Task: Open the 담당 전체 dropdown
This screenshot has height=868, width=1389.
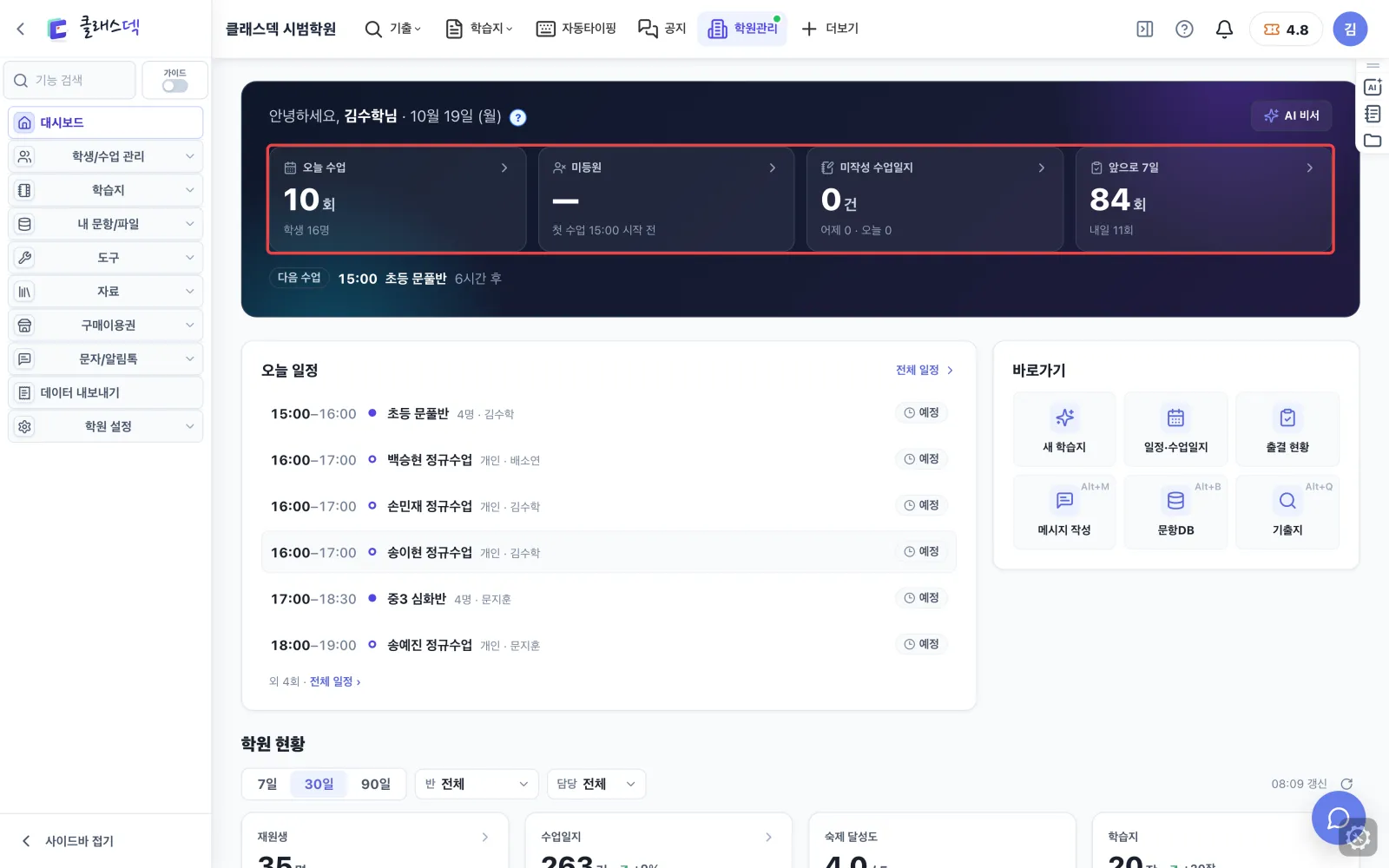Action: click(596, 784)
